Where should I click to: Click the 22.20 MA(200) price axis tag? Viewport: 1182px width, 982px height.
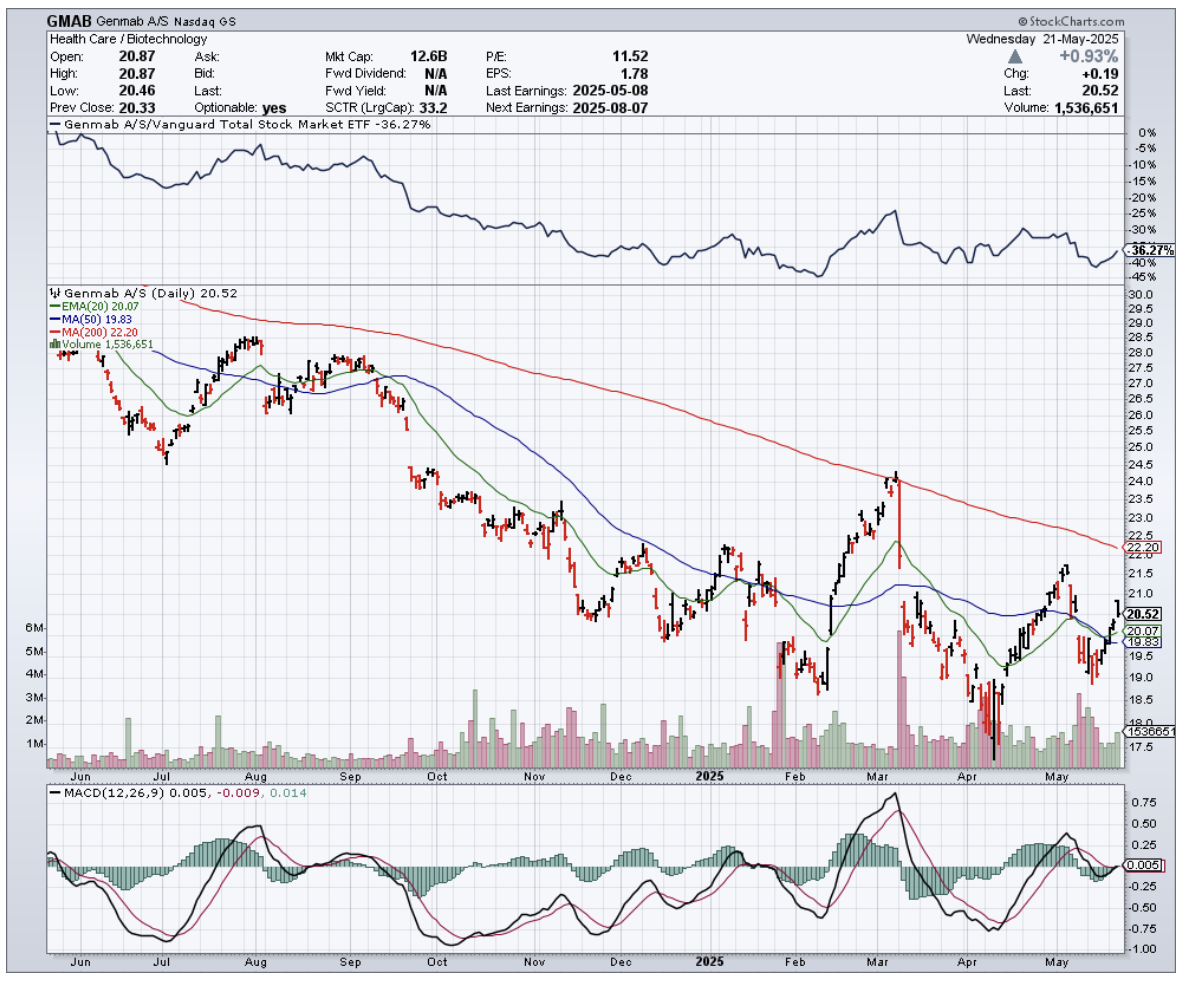click(x=1142, y=548)
